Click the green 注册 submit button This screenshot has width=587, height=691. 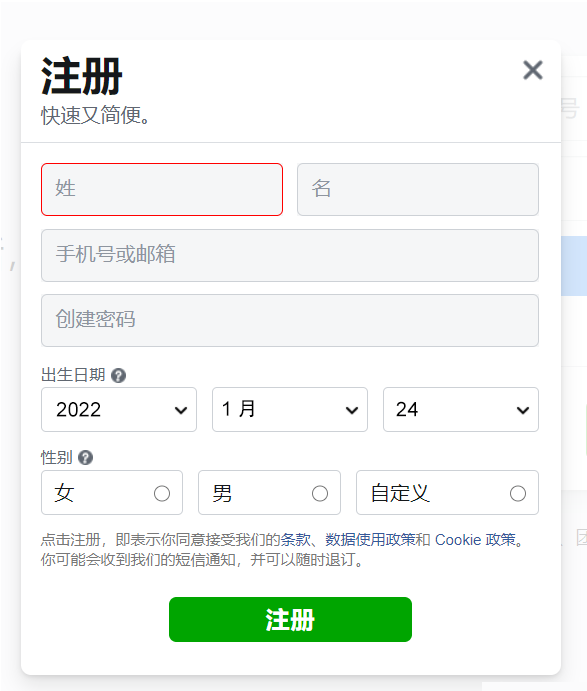(x=290, y=619)
